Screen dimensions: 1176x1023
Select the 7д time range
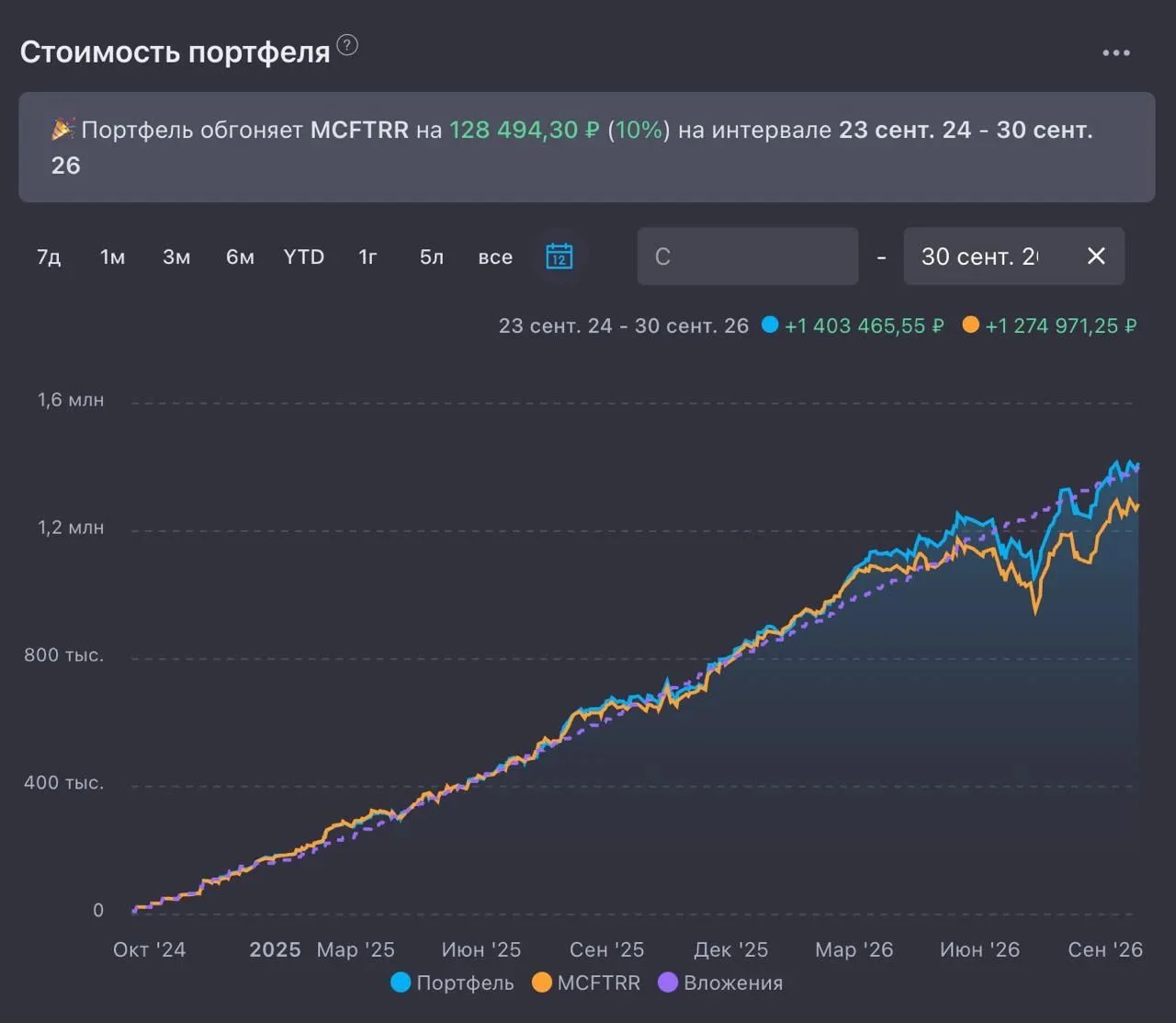[x=49, y=257]
